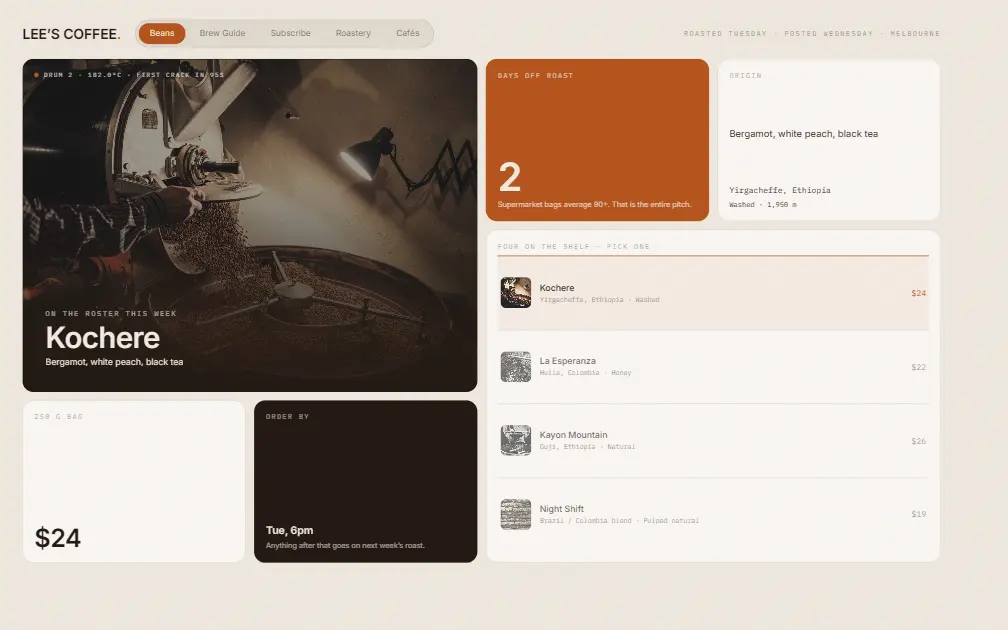Click the large $24 bag price
The image size is (1008, 630).
pyautogui.click(x=58, y=538)
